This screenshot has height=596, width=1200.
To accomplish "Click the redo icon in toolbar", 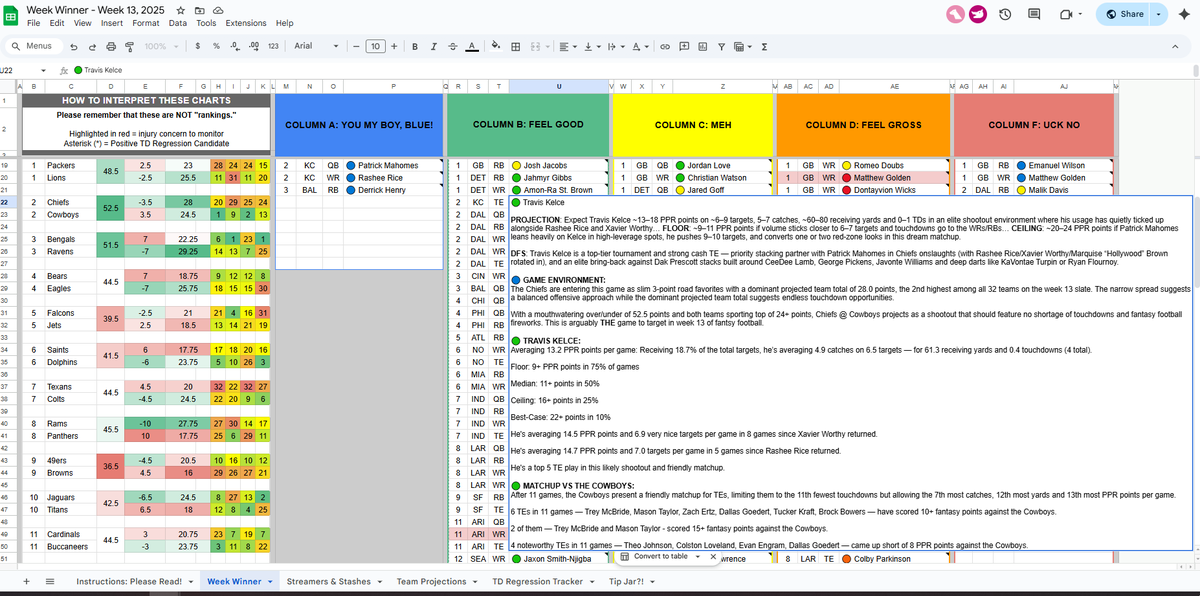I will (x=93, y=46).
